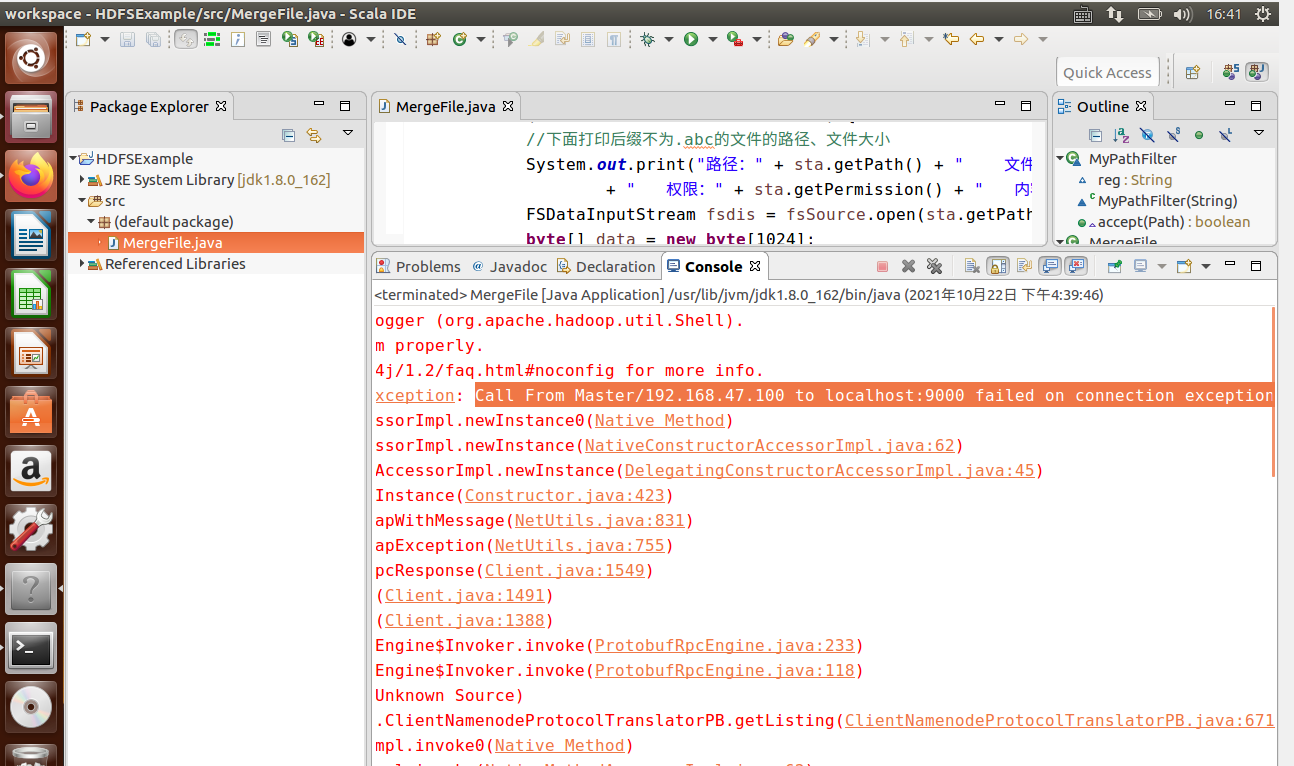The image size is (1294, 766).
Task: Click the Back navigation arrow
Action: click(x=977, y=39)
